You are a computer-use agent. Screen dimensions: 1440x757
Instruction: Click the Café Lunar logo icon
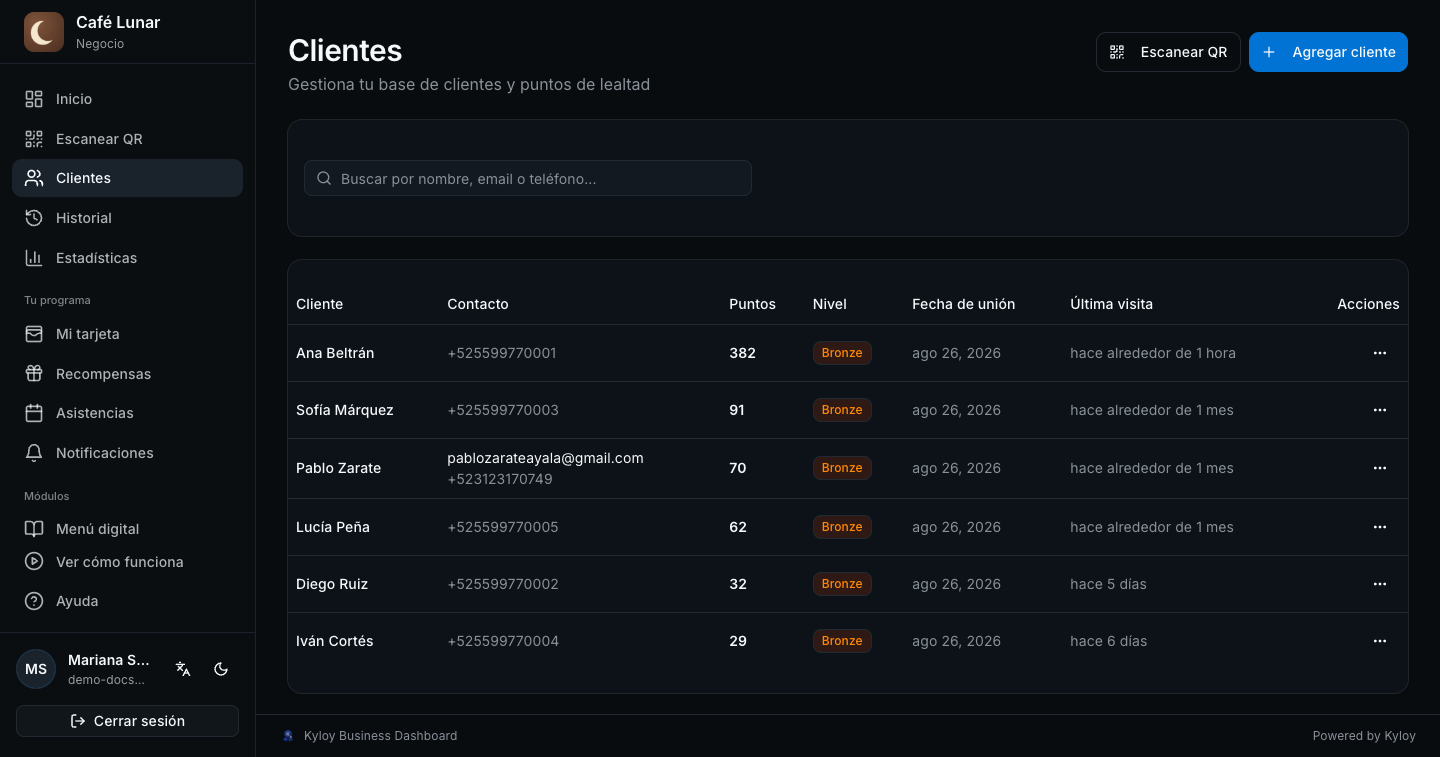(x=44, y=32)
